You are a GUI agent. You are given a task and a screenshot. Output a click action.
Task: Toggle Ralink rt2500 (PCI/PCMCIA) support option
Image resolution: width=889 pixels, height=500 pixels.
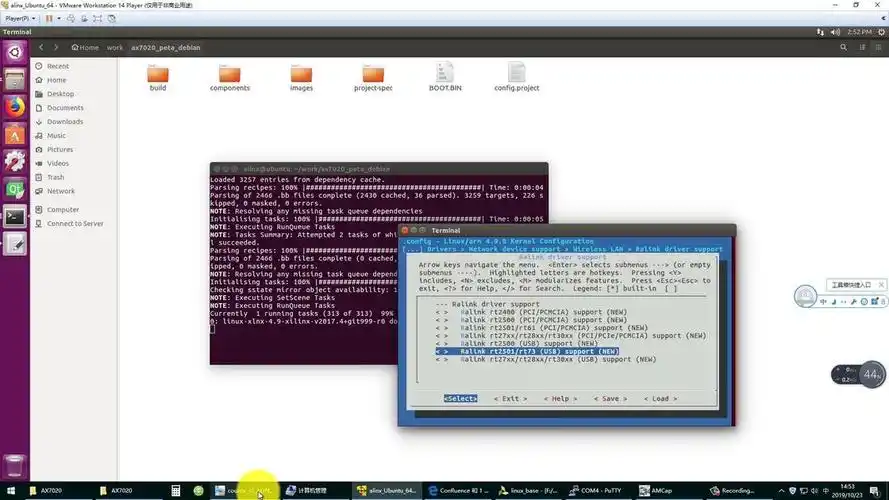click(x=531, y=320)
